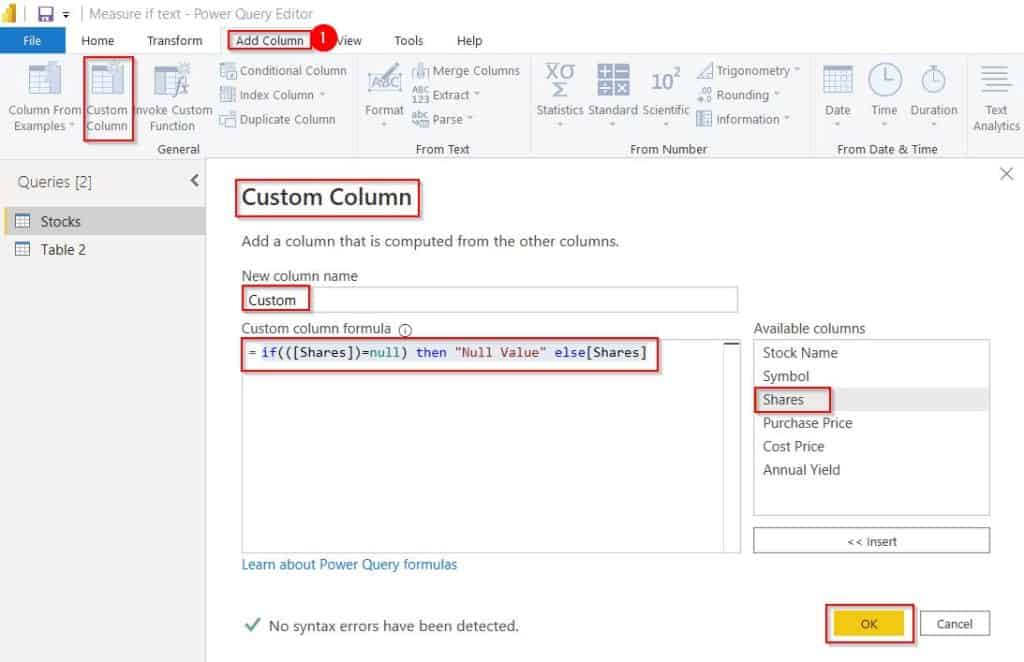The width and height of the screenshot is (1024, 662).
Task: Open the Time column options icon
Action: 884,80
